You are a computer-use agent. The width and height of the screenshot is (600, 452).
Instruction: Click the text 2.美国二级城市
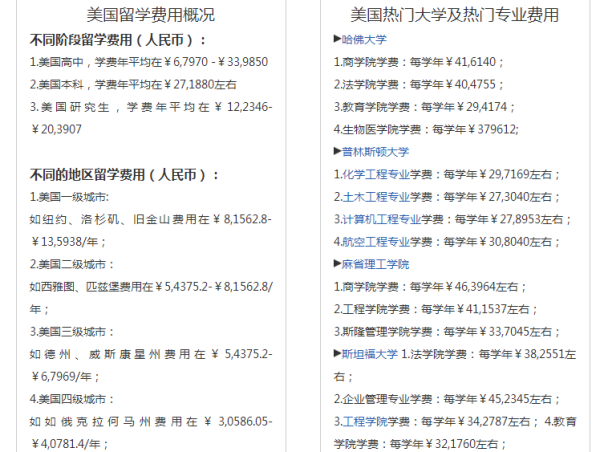point(72,264)
